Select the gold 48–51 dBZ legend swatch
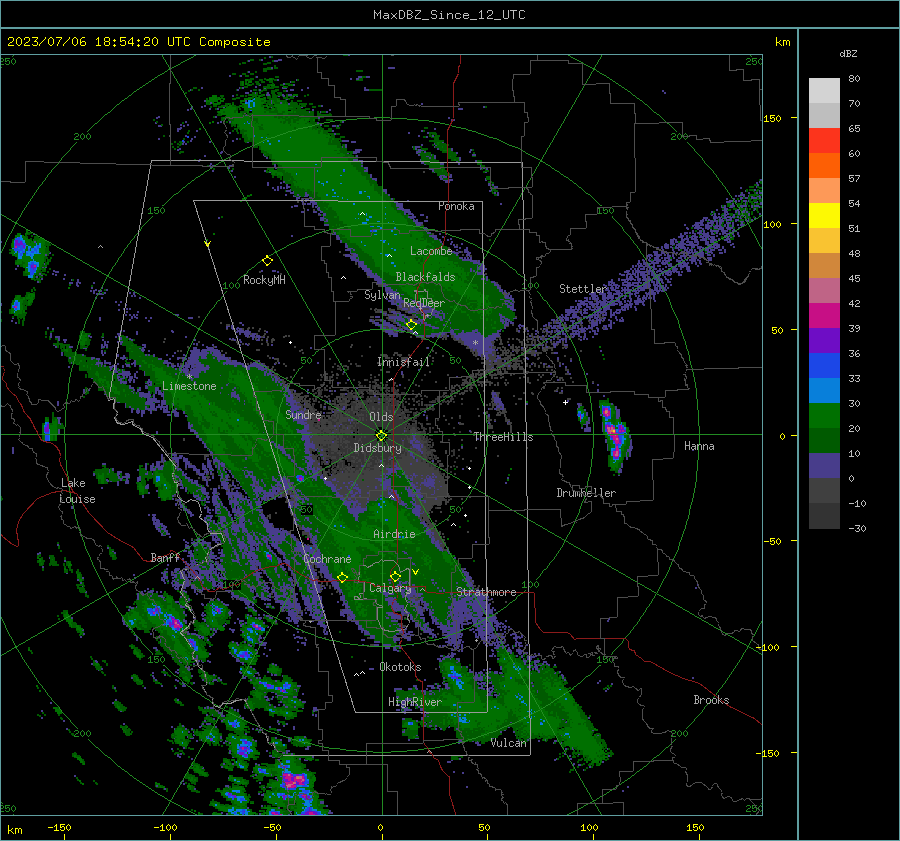 coord(824,241)
